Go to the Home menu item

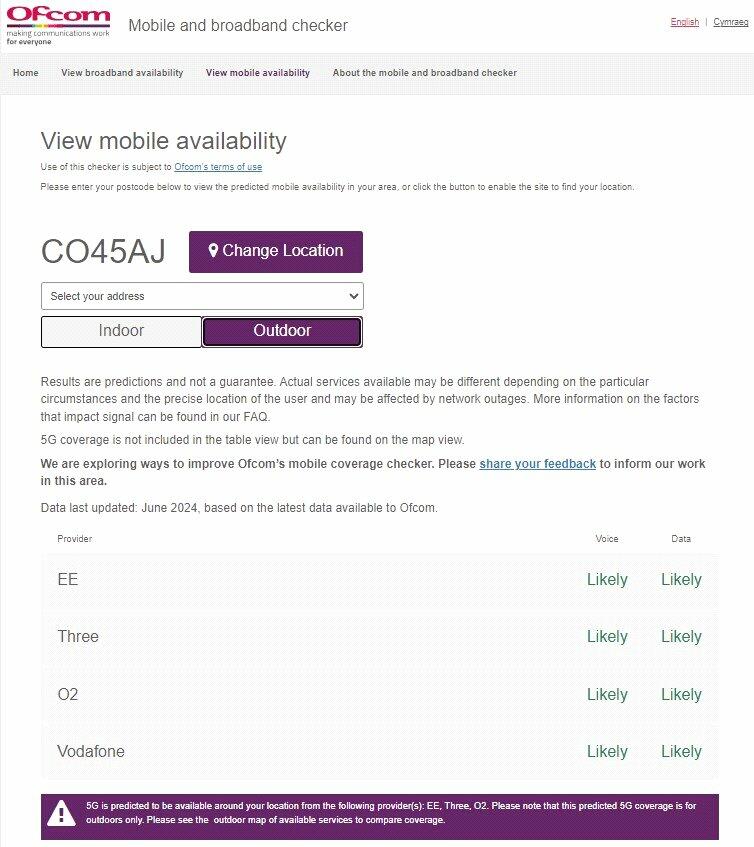point(26,73)
